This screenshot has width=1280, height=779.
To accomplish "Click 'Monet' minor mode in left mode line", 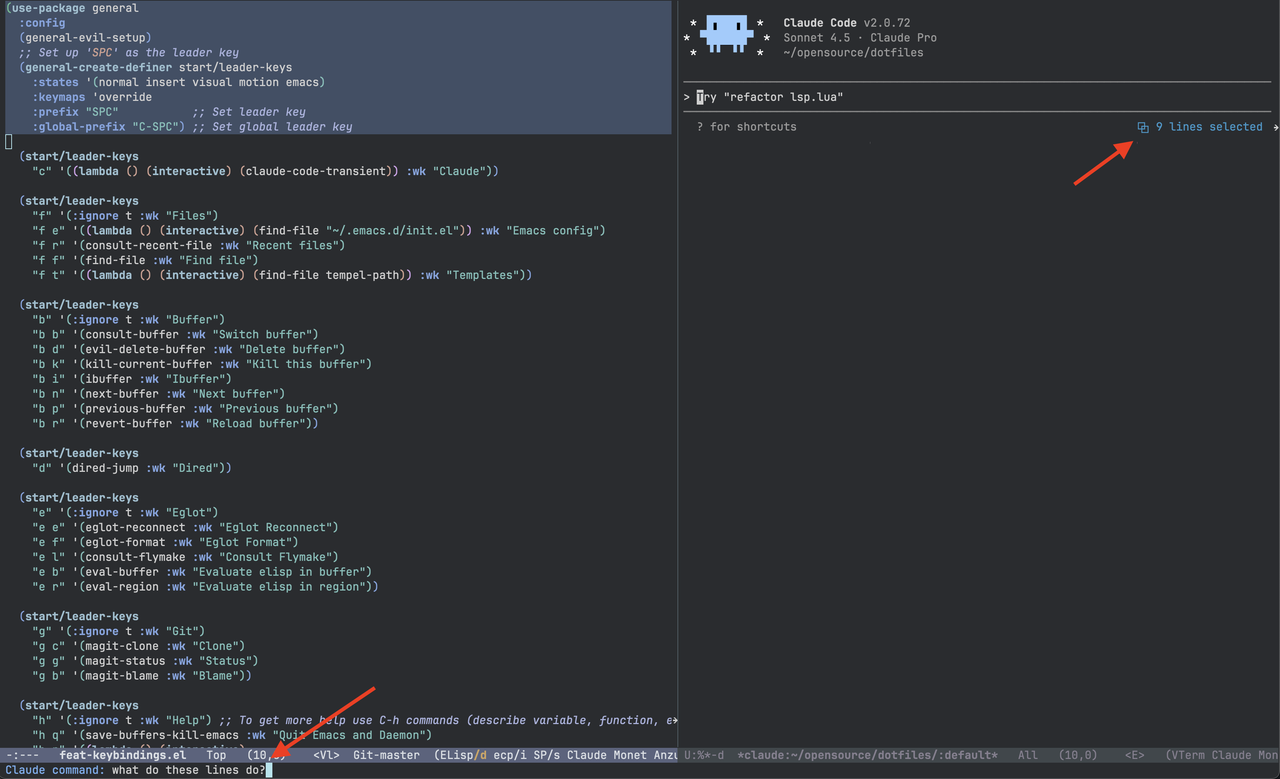I will click(x=629, y=755).
